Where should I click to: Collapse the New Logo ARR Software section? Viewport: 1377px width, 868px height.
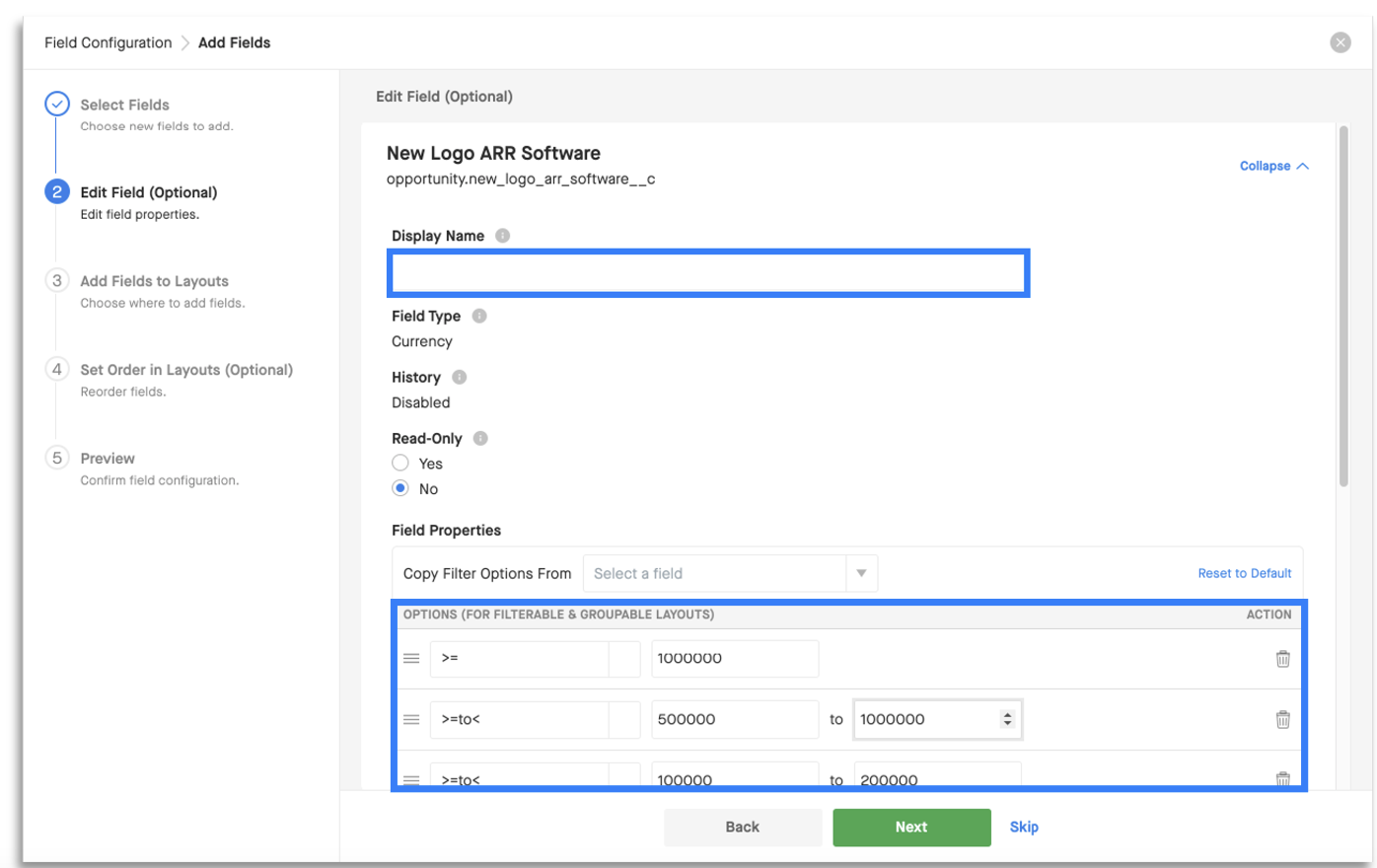1273,166
